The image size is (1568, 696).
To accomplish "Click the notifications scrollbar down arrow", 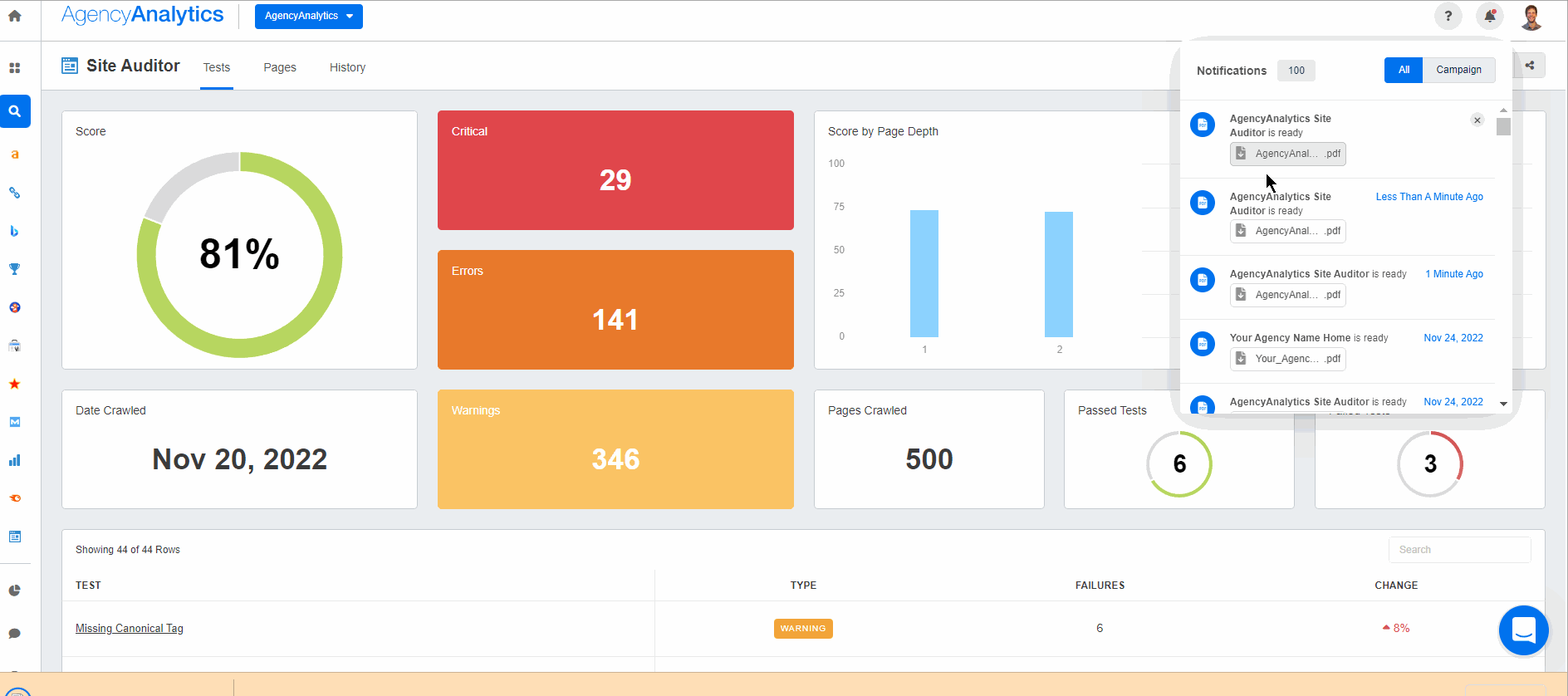I will [1503, 404].
